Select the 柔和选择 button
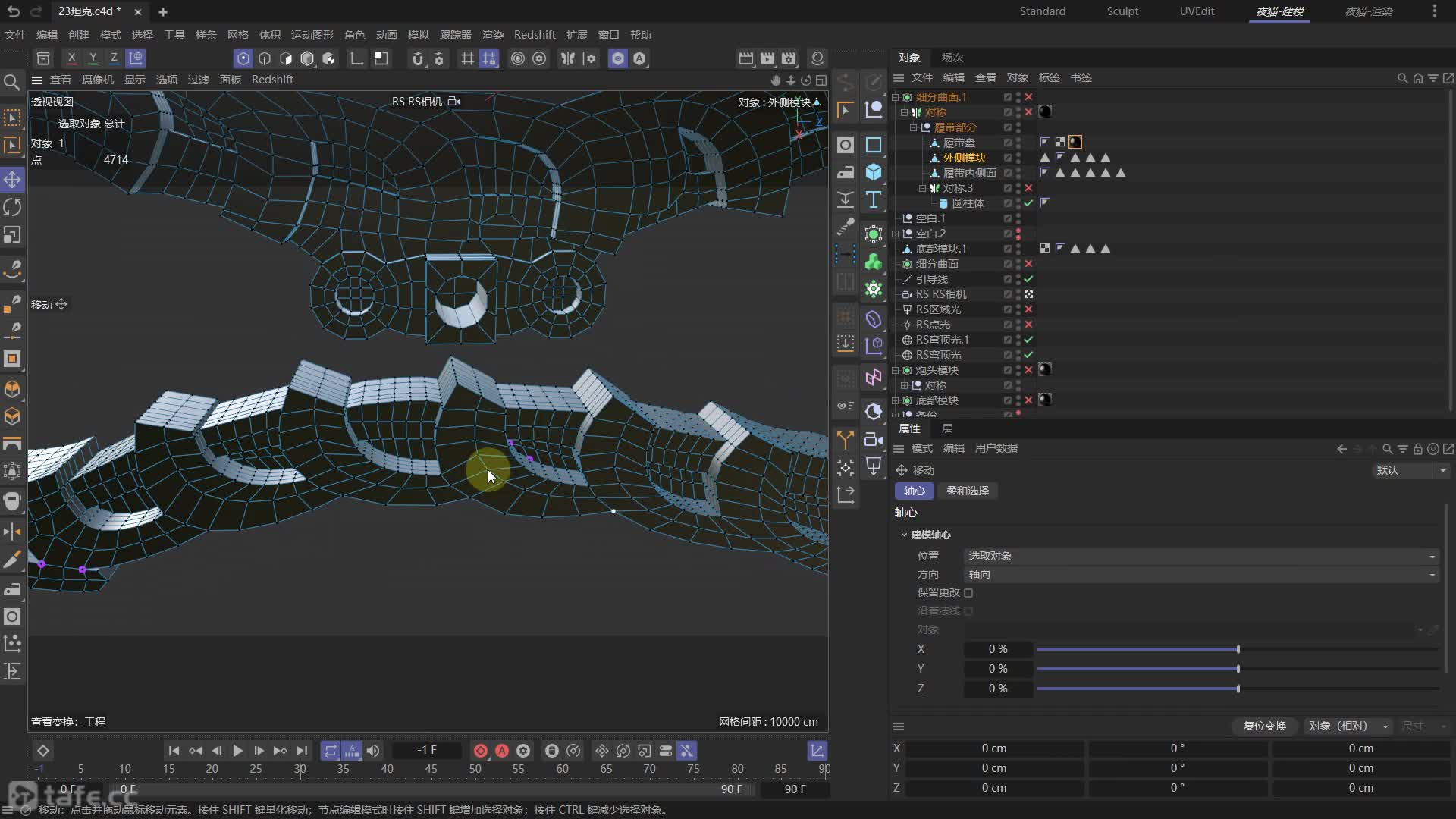This screenshot has width=1456, height=819. (x=968, y=491)
